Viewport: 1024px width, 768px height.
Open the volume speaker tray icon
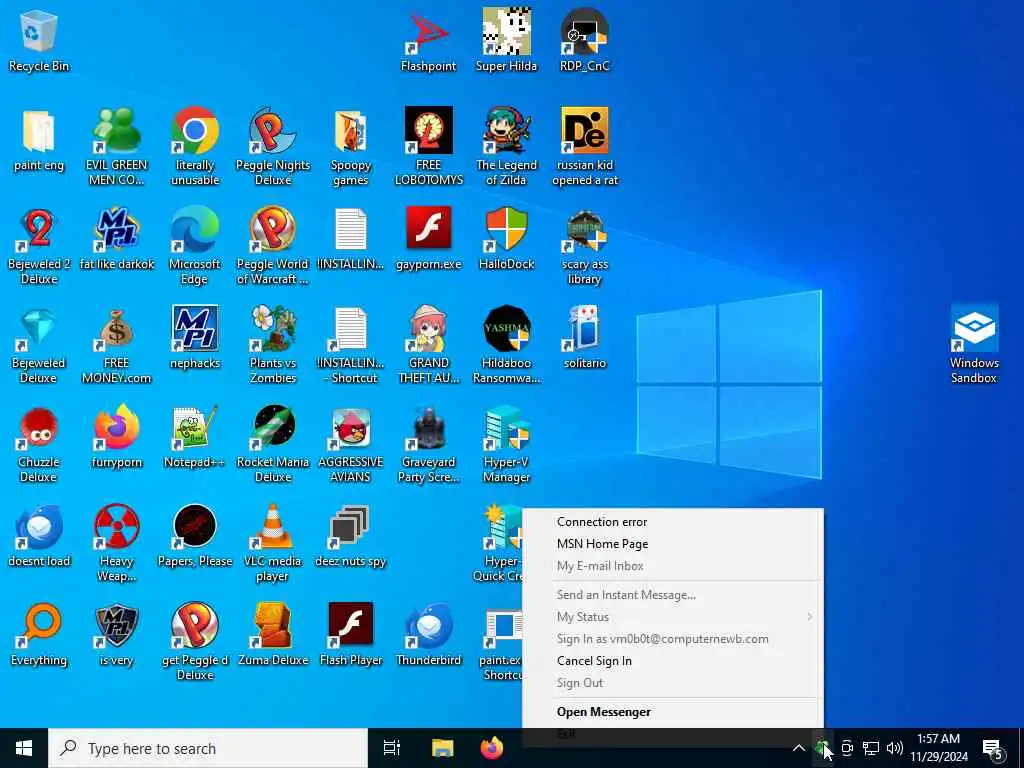click(895, 748)
